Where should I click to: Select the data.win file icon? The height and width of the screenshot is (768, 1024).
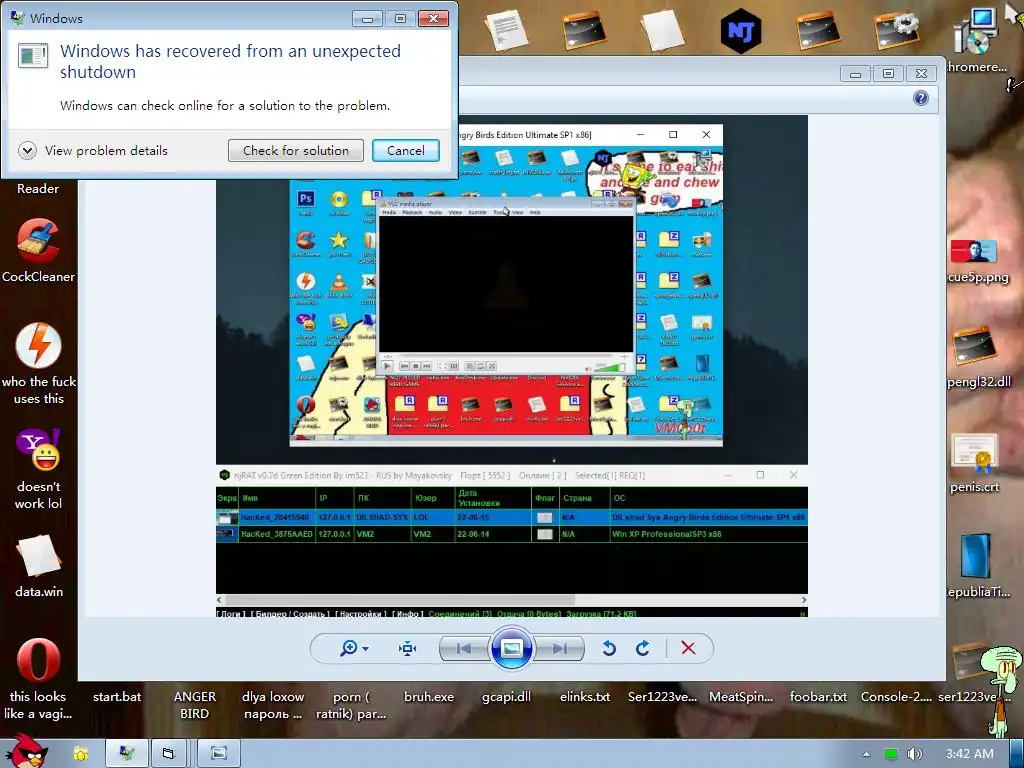coord(39,566)
